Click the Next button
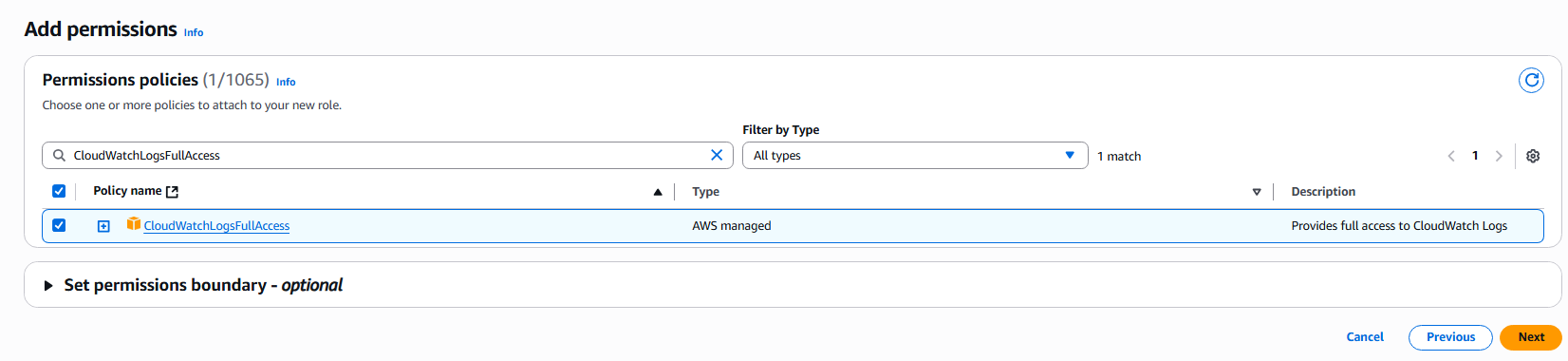The image size is (1568, 361). [x=1530, y=337]
